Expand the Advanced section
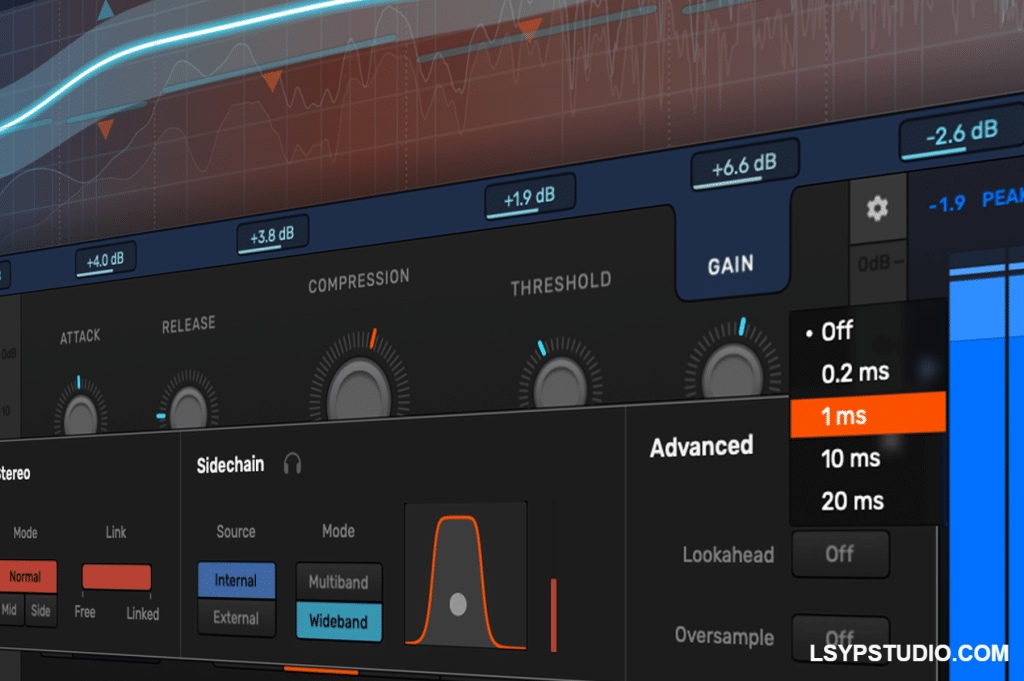 [701, 447]
